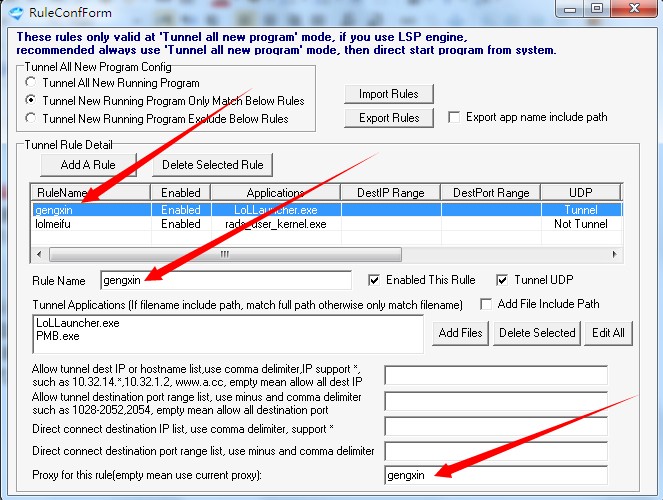Click the rule list left scroll arrow
Screen dimensions: 663x500
[39, 254]
